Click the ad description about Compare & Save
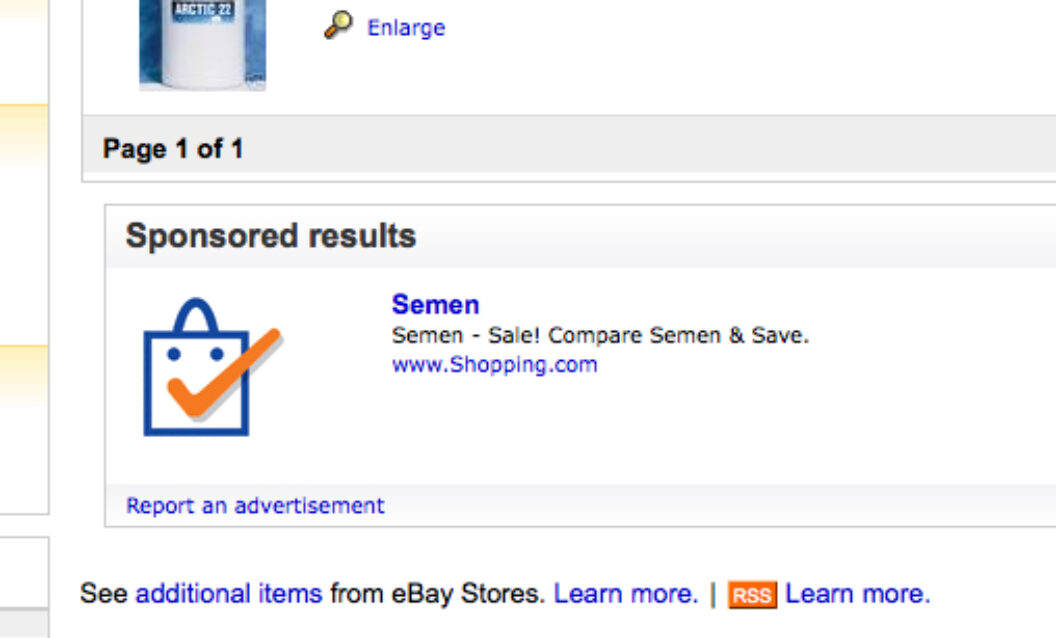Image resolution: width=1056 pixels, height=638 pixels. [600, 335]
